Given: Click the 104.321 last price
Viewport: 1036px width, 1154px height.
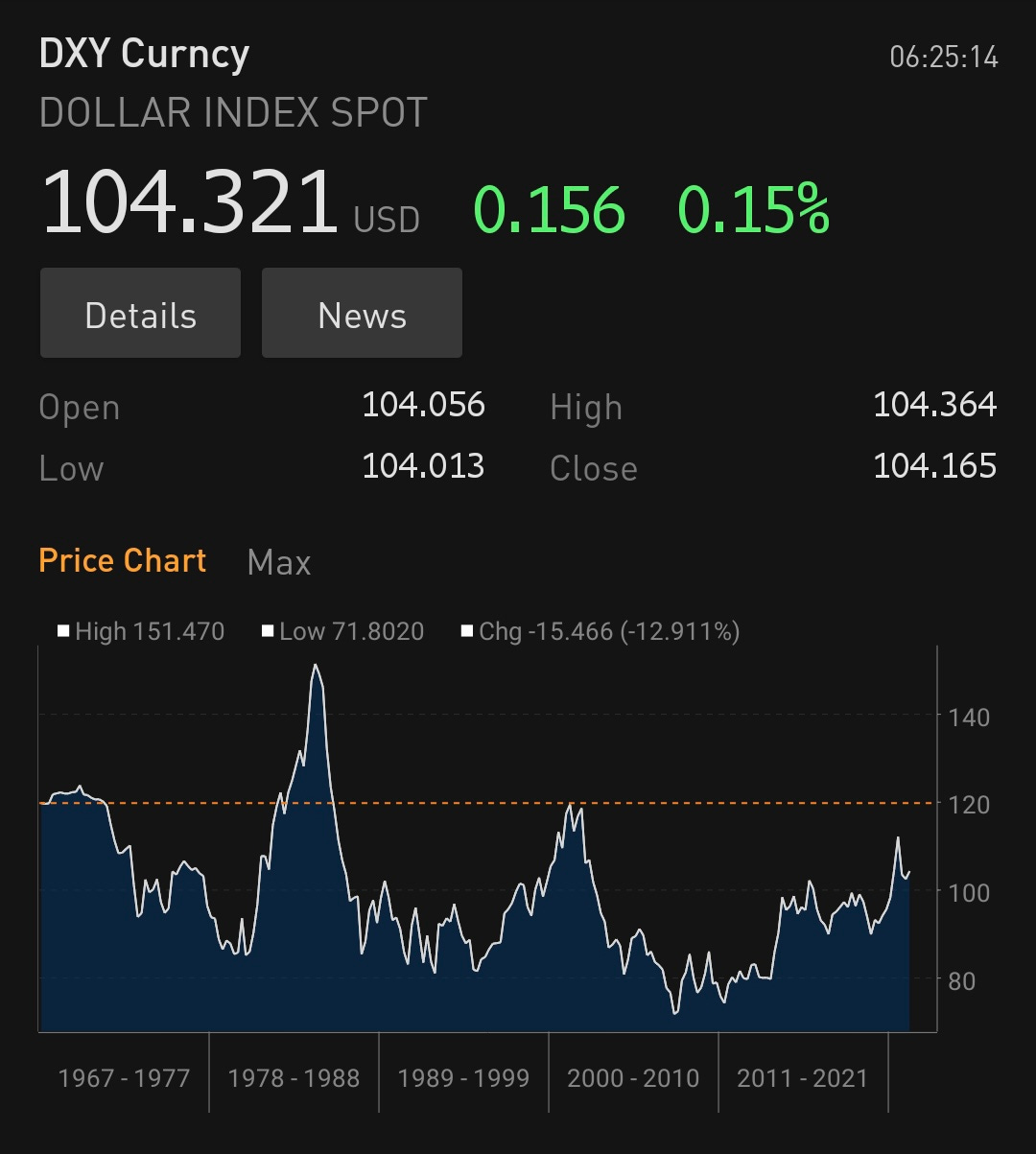Looking at the screenshot, I should pos(190,201).
